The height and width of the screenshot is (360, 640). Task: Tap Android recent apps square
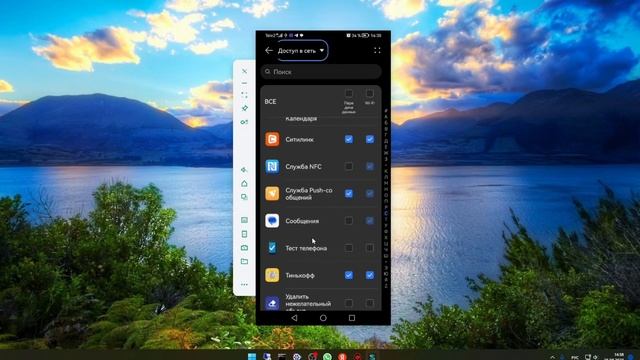(352, 318)
